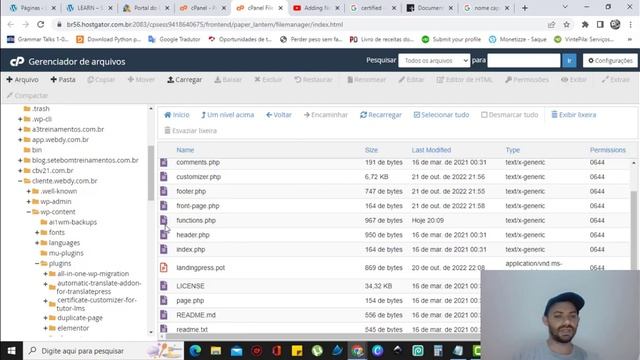Click the Excluir delete button
Screen dimensions: 640x360
268,80
